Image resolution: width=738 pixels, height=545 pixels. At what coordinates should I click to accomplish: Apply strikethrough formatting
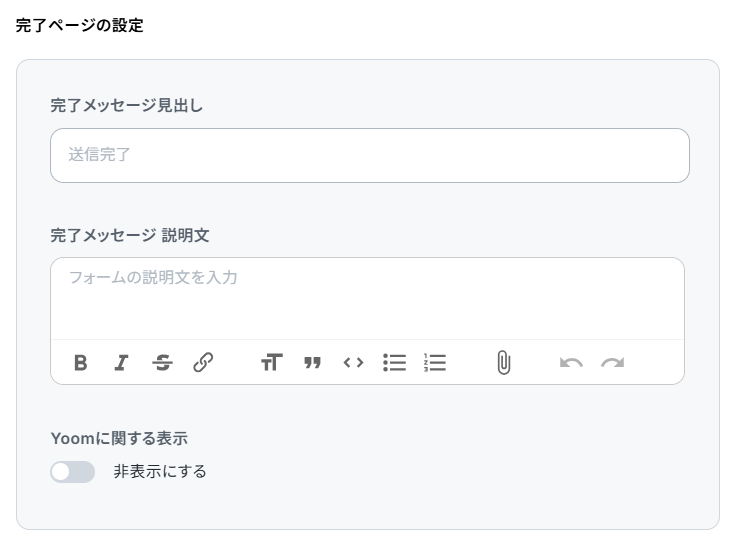[162, 362]
